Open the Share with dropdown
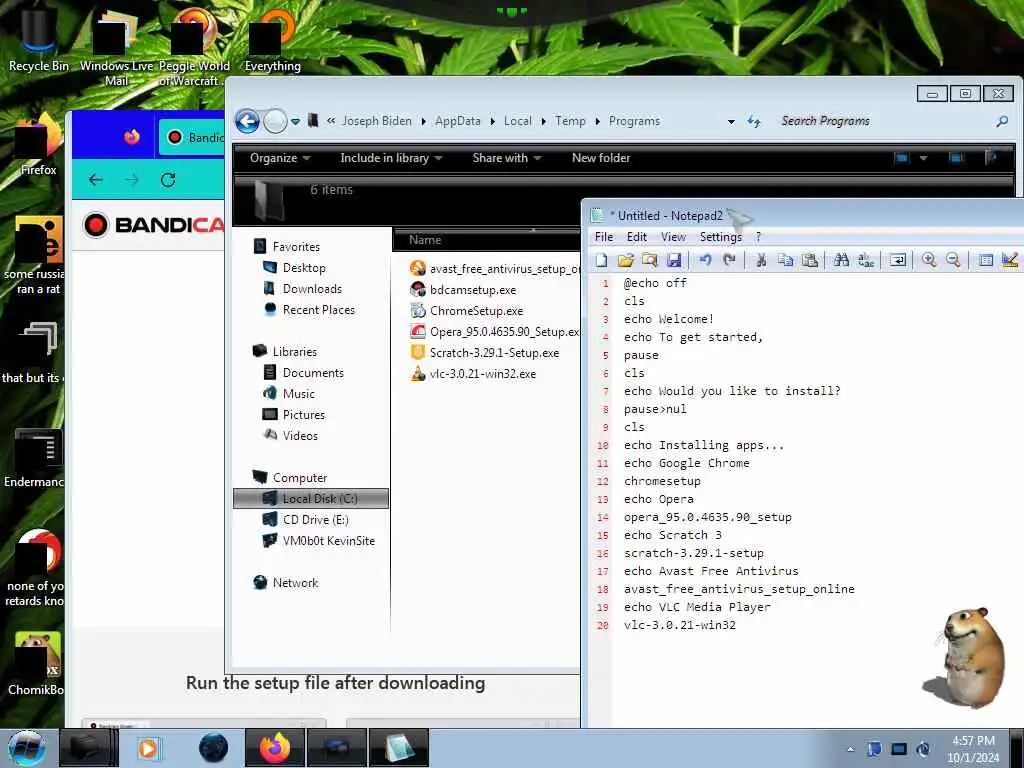Viewport: 1024px width, 768px height. pos(507,158)
